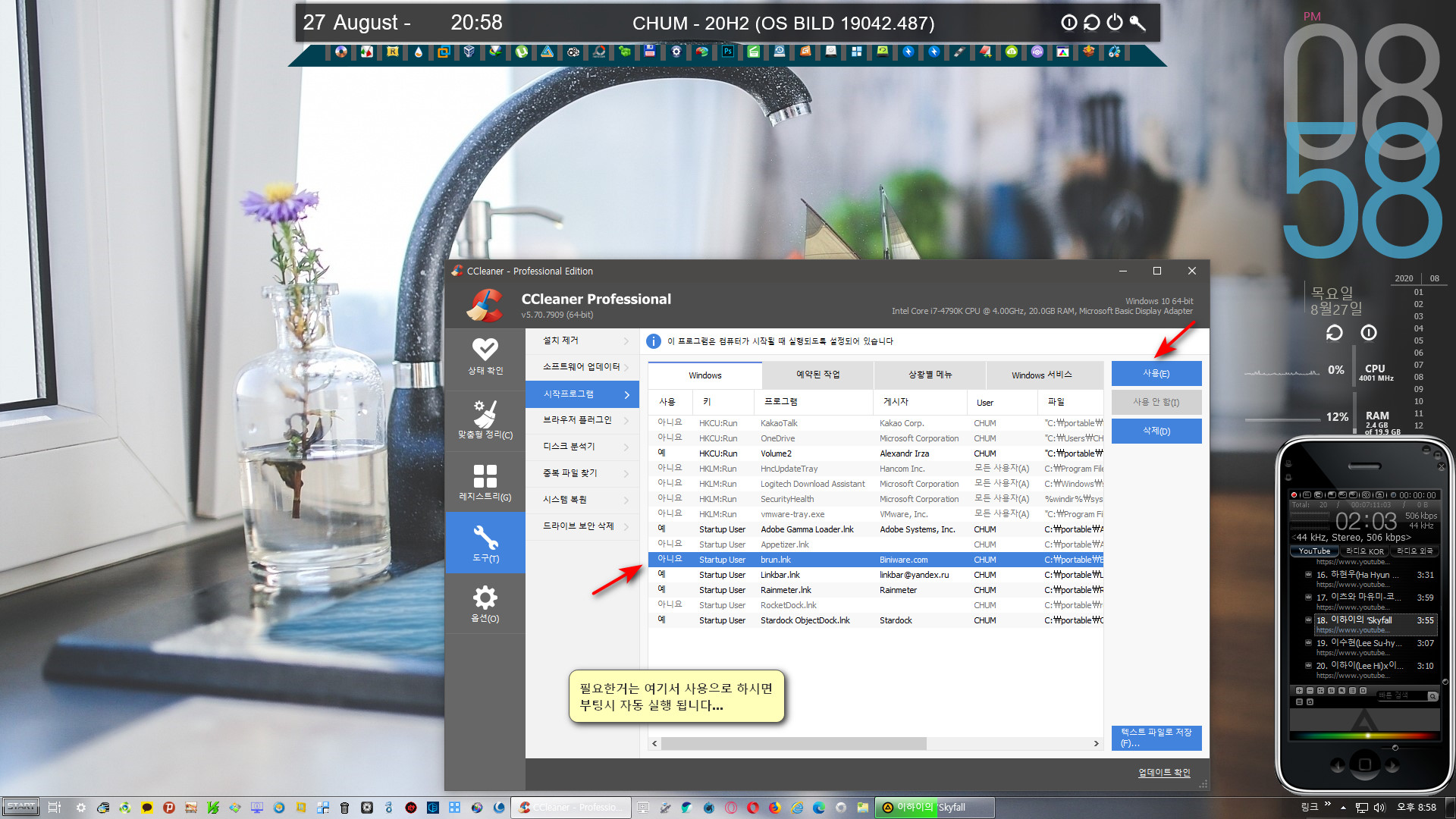Open Internet Explorer from the taskbar
Image resolution: width=1456 pixels, height=819 pixels.
(x=797, y=808)
